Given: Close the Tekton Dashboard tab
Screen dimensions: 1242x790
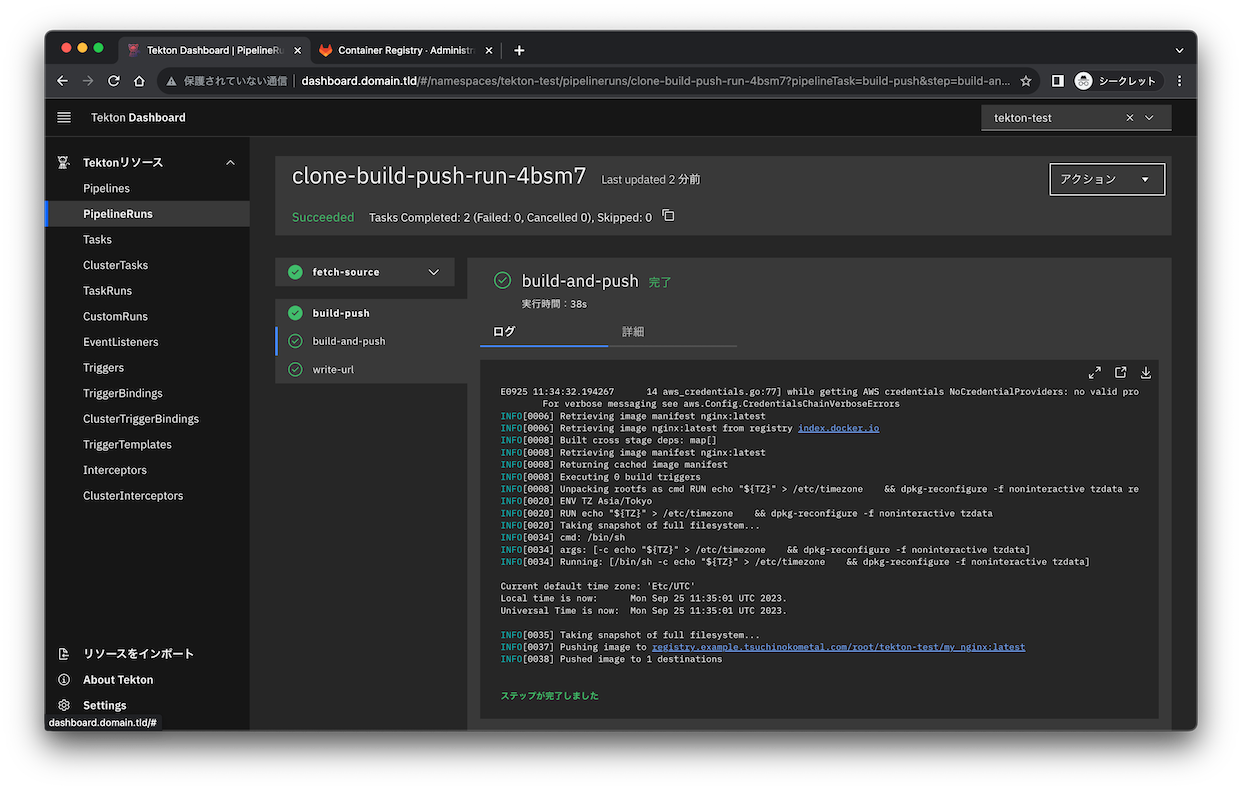Looking at the screenshot, I should (x=297, y=50).
